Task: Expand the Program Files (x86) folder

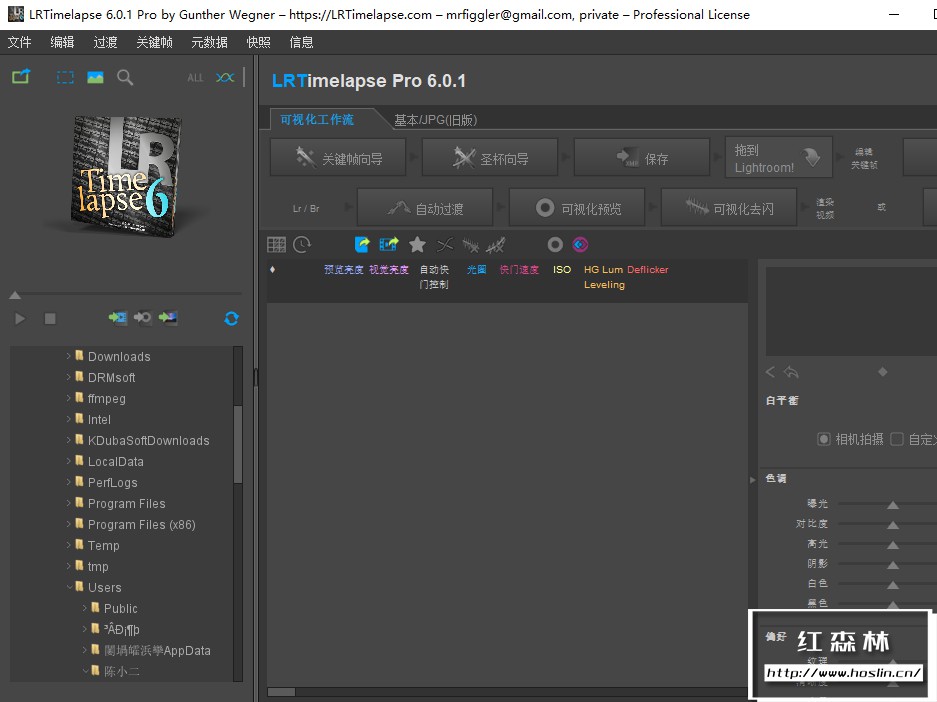Action: click(x=69, y=524)
